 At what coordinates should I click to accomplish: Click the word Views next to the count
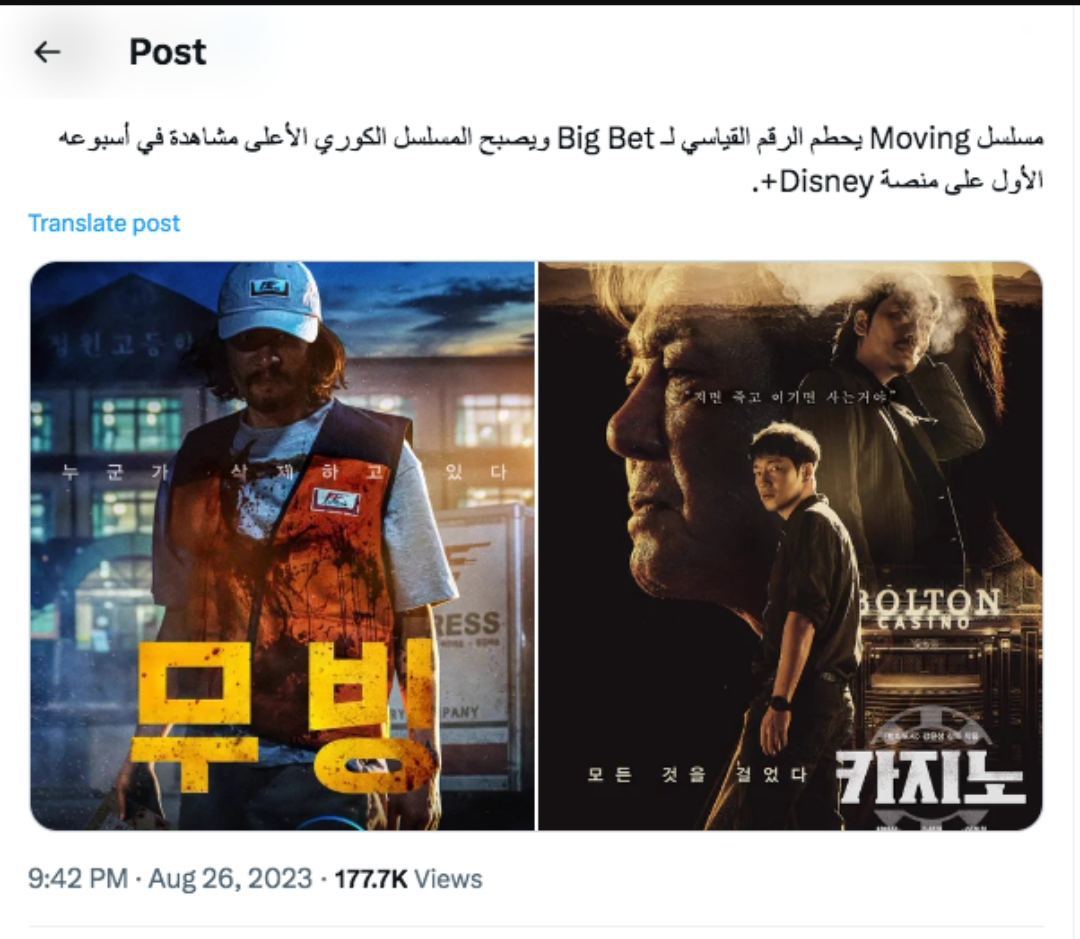coord(448,878)
